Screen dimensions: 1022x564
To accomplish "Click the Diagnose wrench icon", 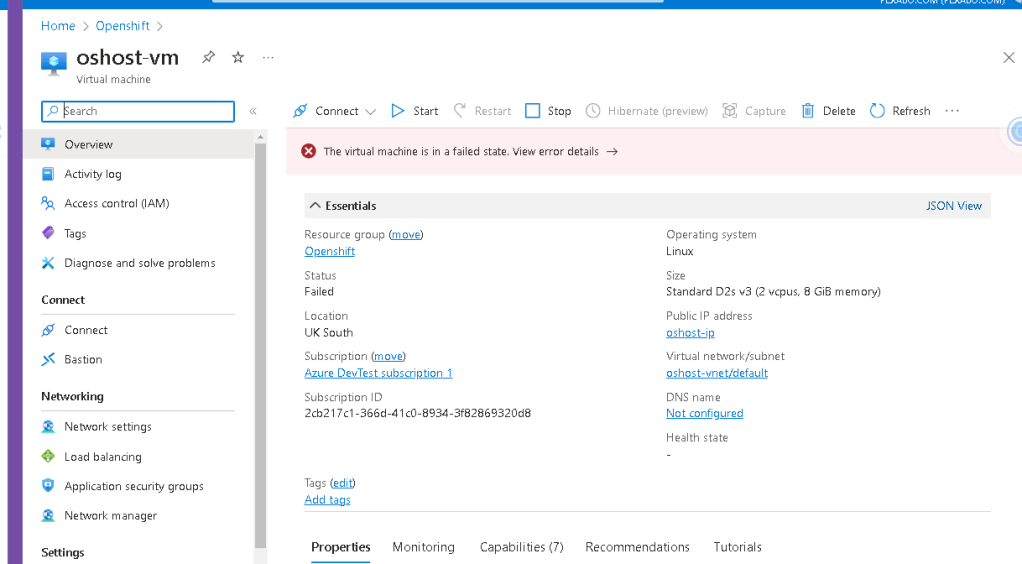I will [48, 263].
